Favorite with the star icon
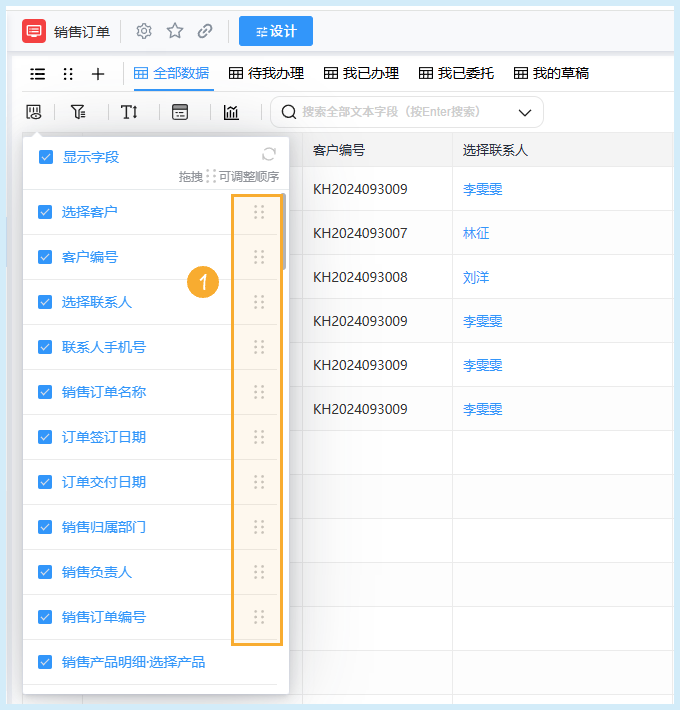The height and width of the screenshot is (710, 680). 175,31
